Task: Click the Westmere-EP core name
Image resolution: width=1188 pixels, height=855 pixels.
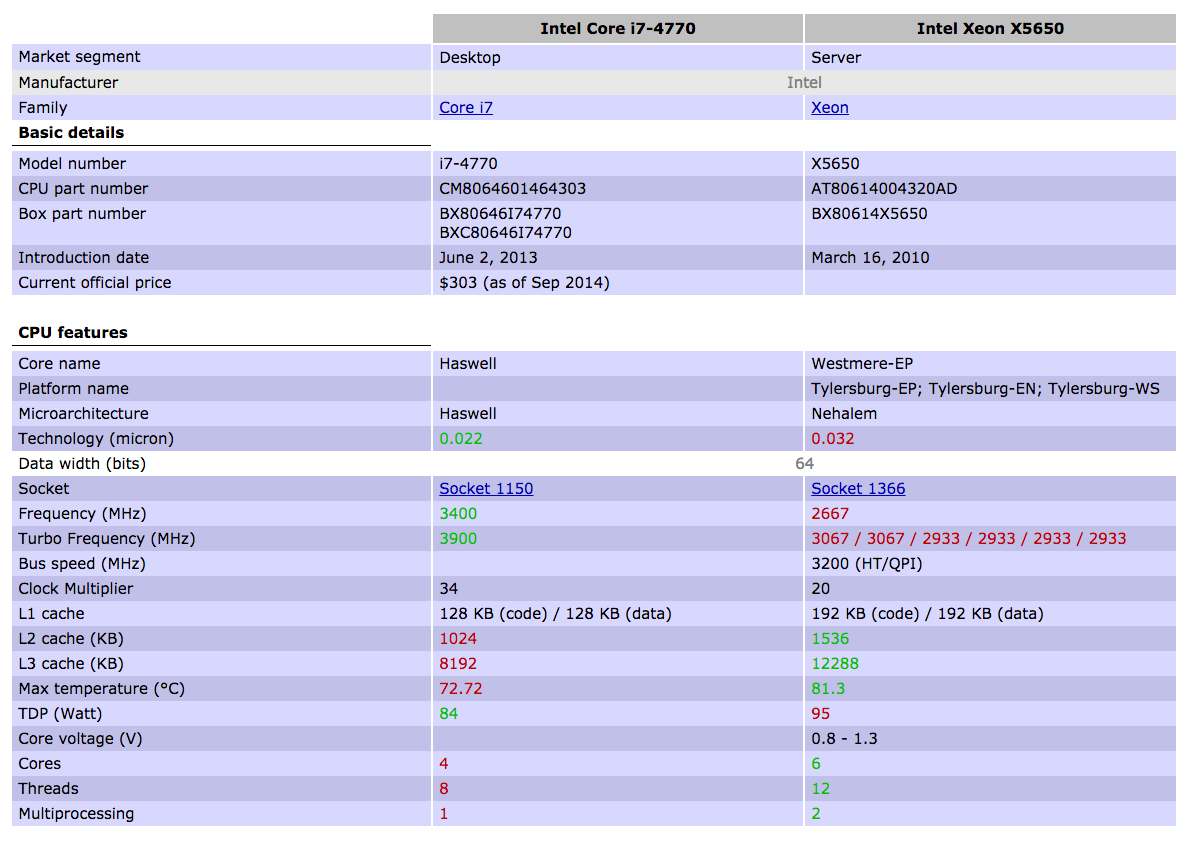Action: click(862, 364)
